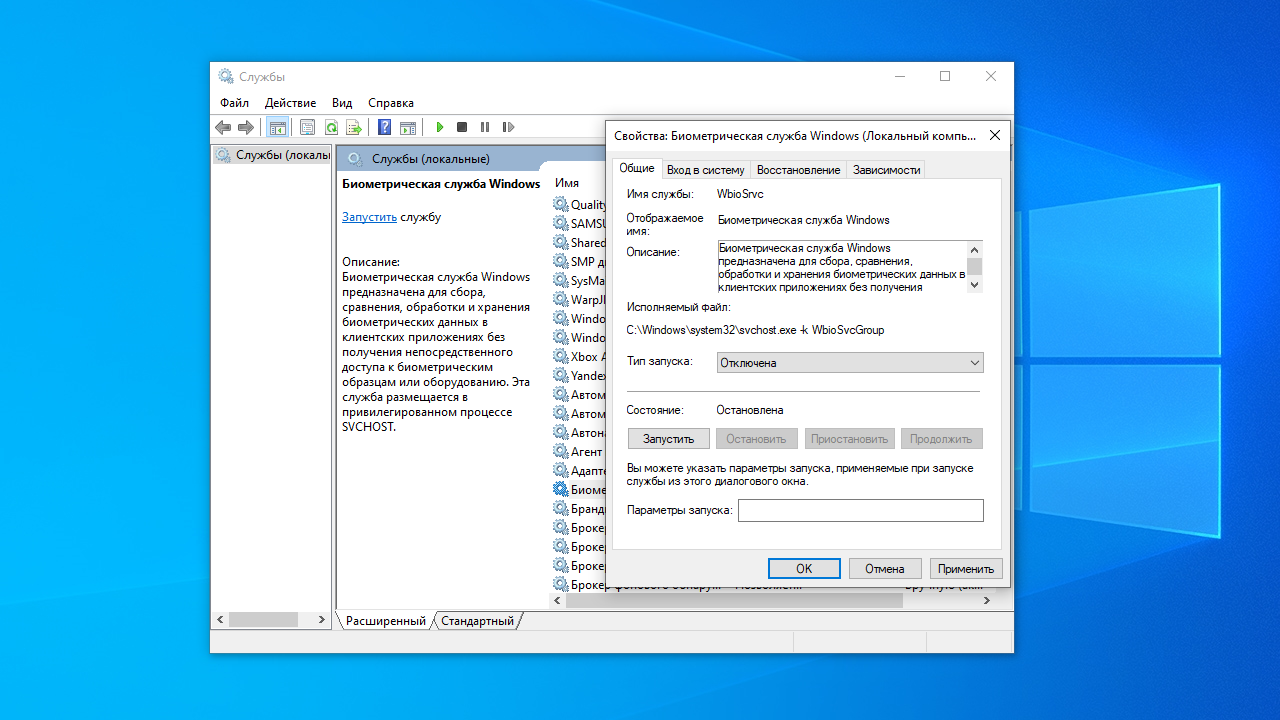
Task: Open Help via blue question mark icon
Action: point(384,127)
